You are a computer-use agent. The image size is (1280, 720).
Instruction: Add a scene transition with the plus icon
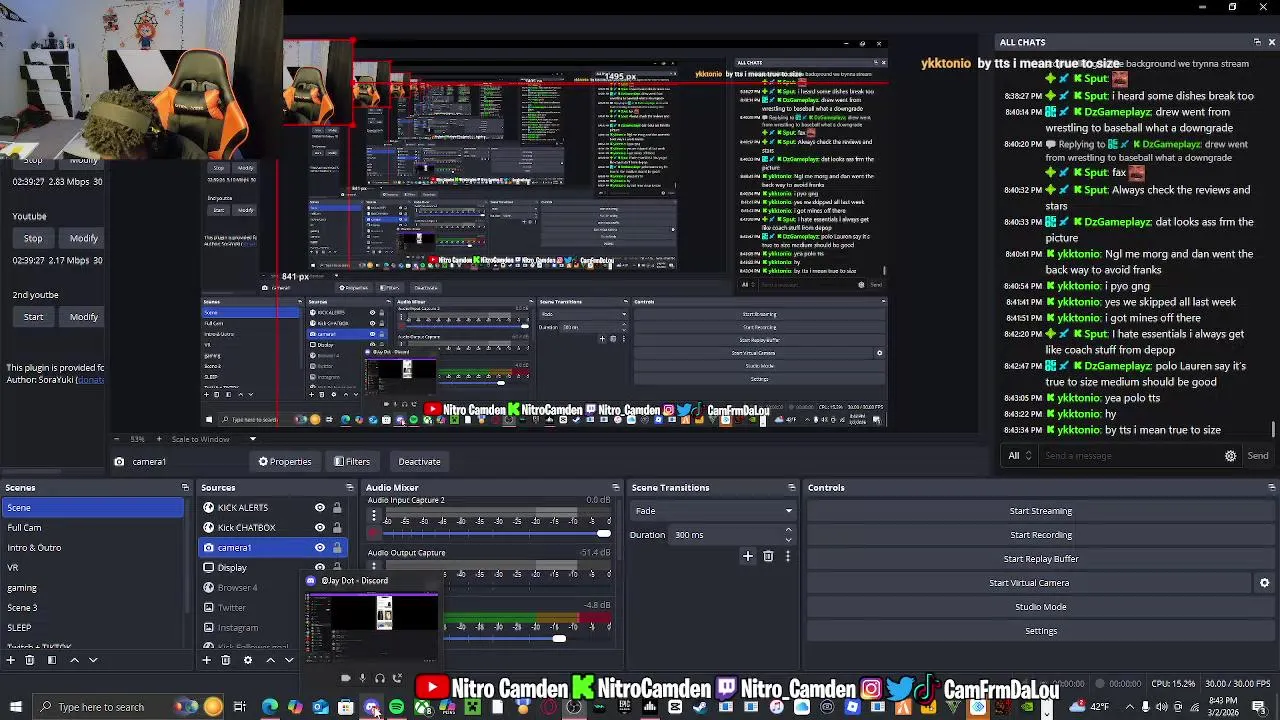coord(747,556)
